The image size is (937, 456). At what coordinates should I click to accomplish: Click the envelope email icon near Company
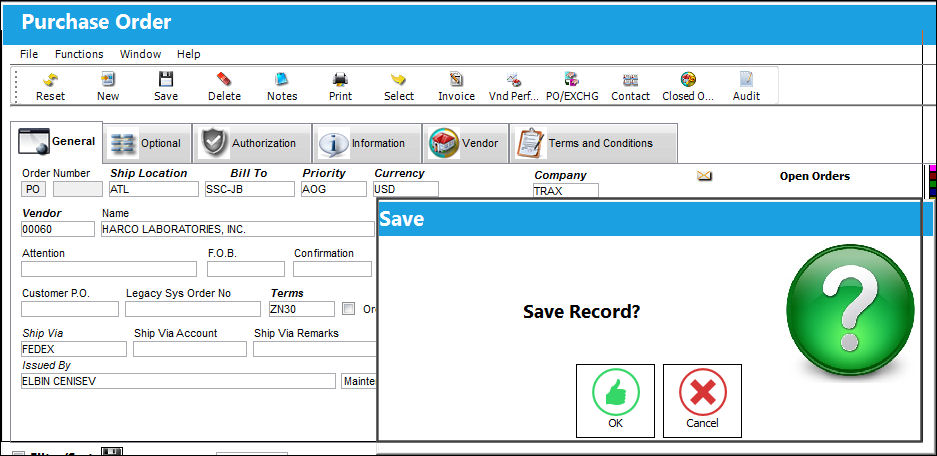[x=705, y=176]
